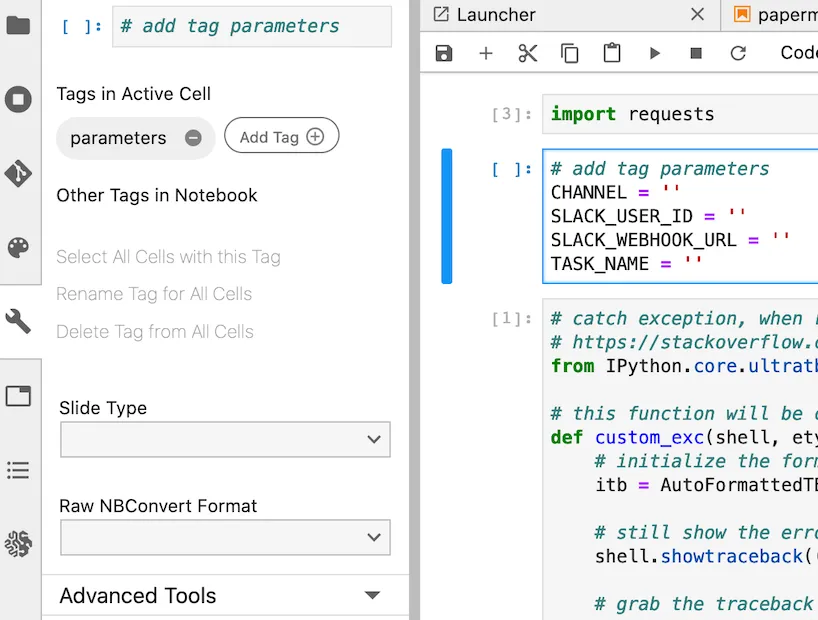Click Delete Tag from All Cells
The image size is (818, 620).
coord(155,331)
